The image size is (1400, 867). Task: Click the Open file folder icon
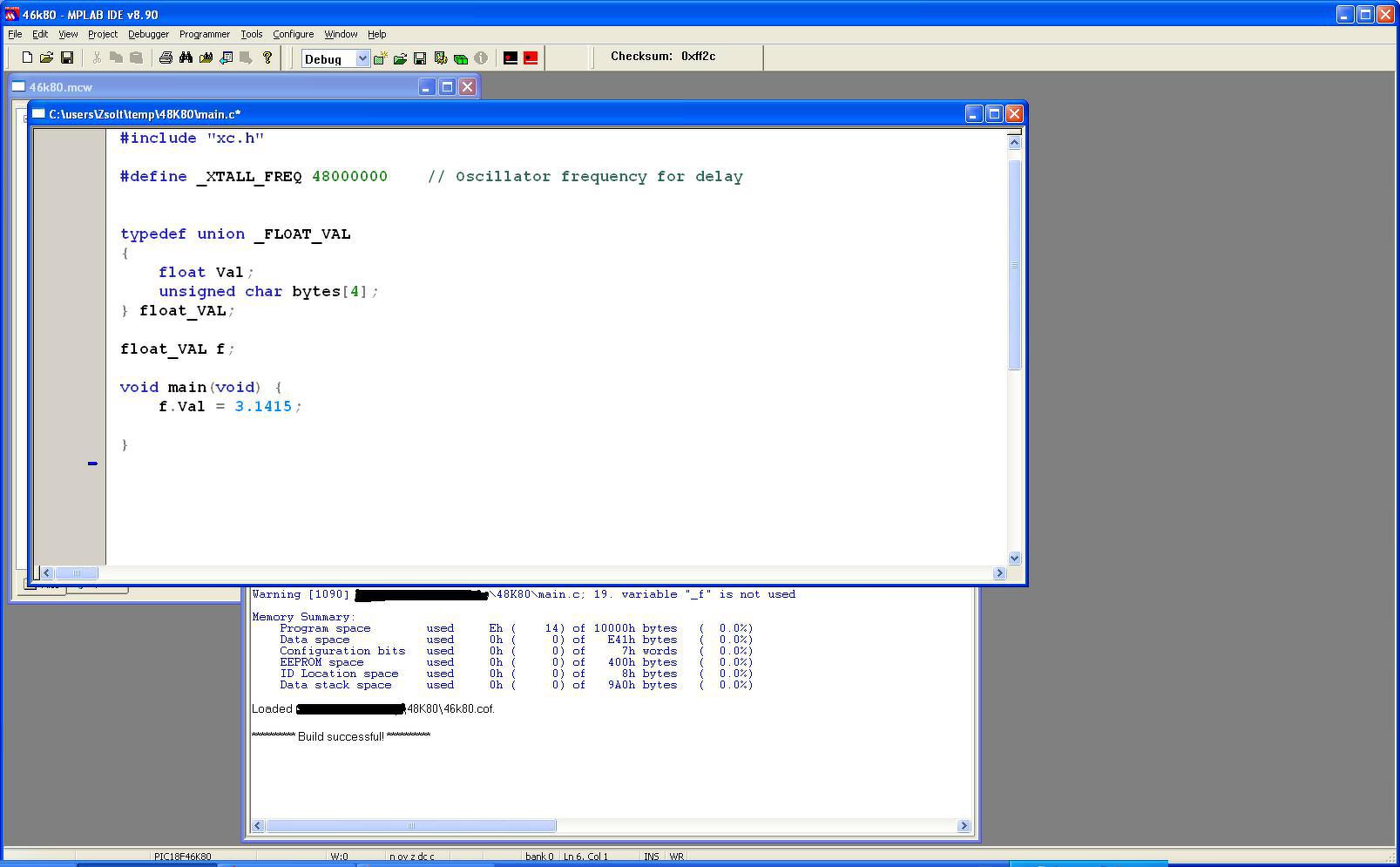(x=46, y=58)
